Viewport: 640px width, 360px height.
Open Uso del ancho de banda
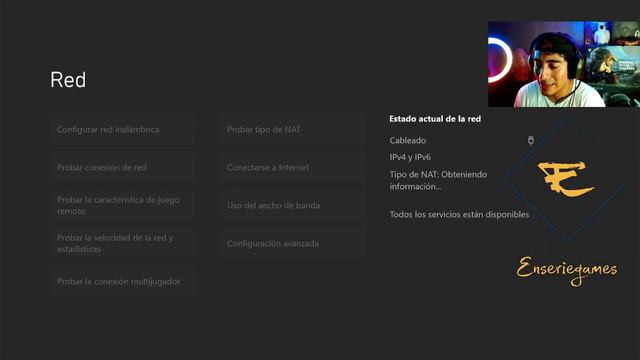point(293,205)
